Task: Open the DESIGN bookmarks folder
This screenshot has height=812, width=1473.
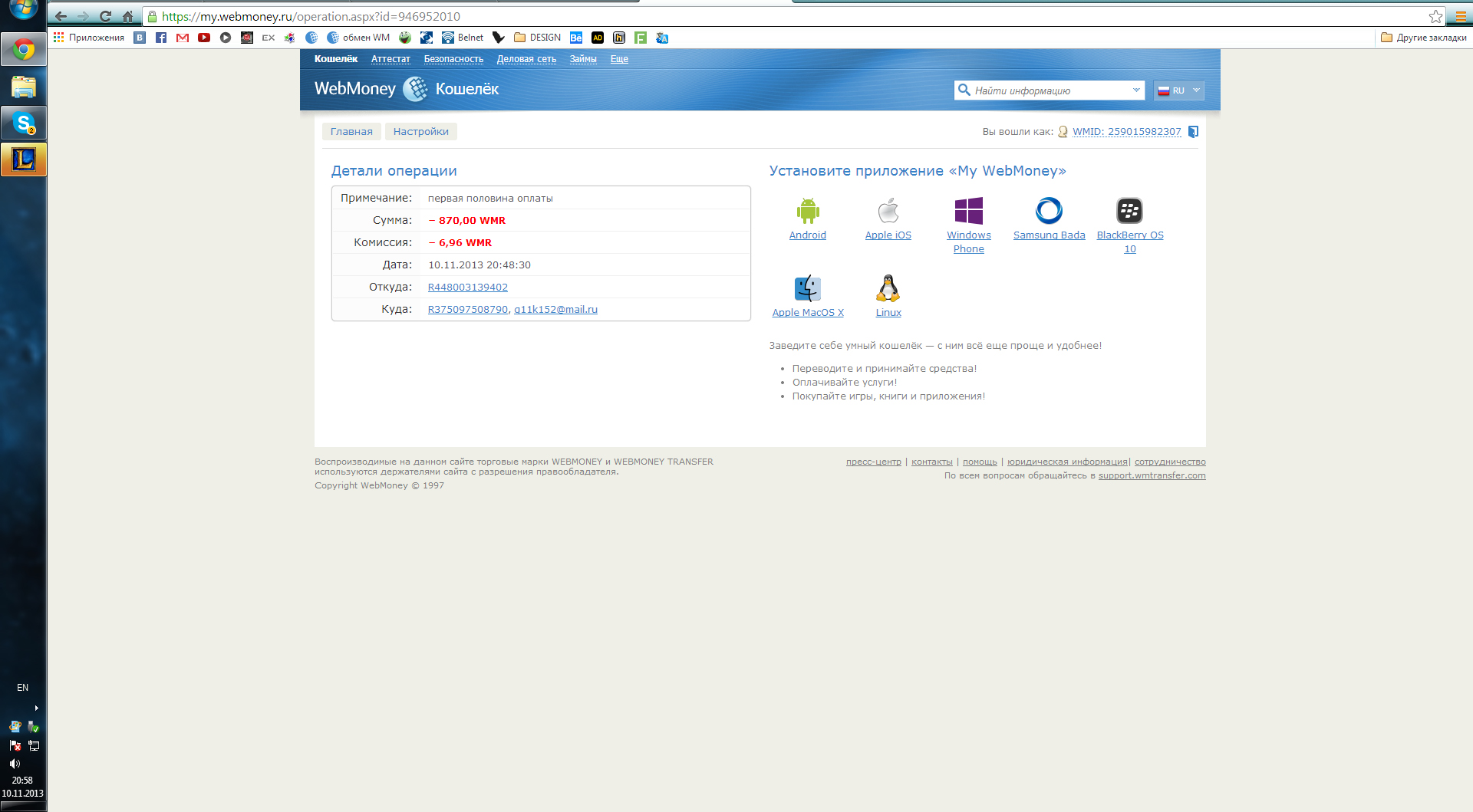Action: pos(537,38)
